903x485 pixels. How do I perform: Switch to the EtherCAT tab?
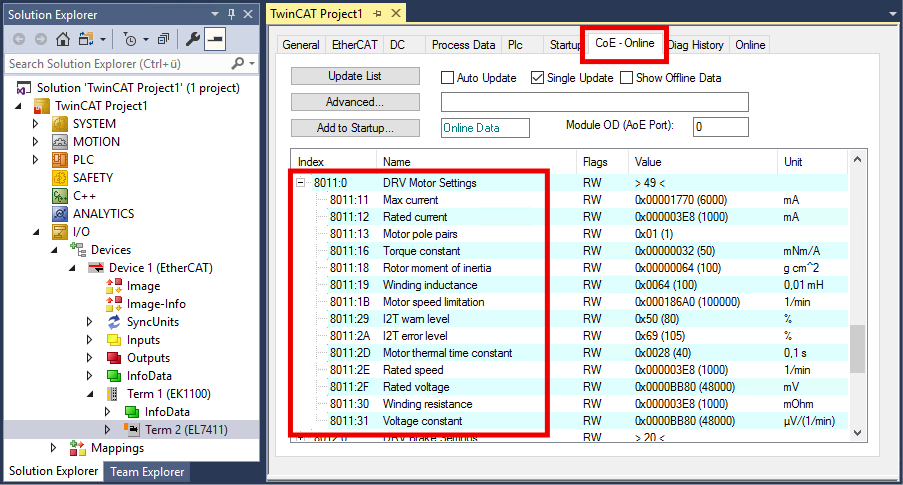coord(355,45)
